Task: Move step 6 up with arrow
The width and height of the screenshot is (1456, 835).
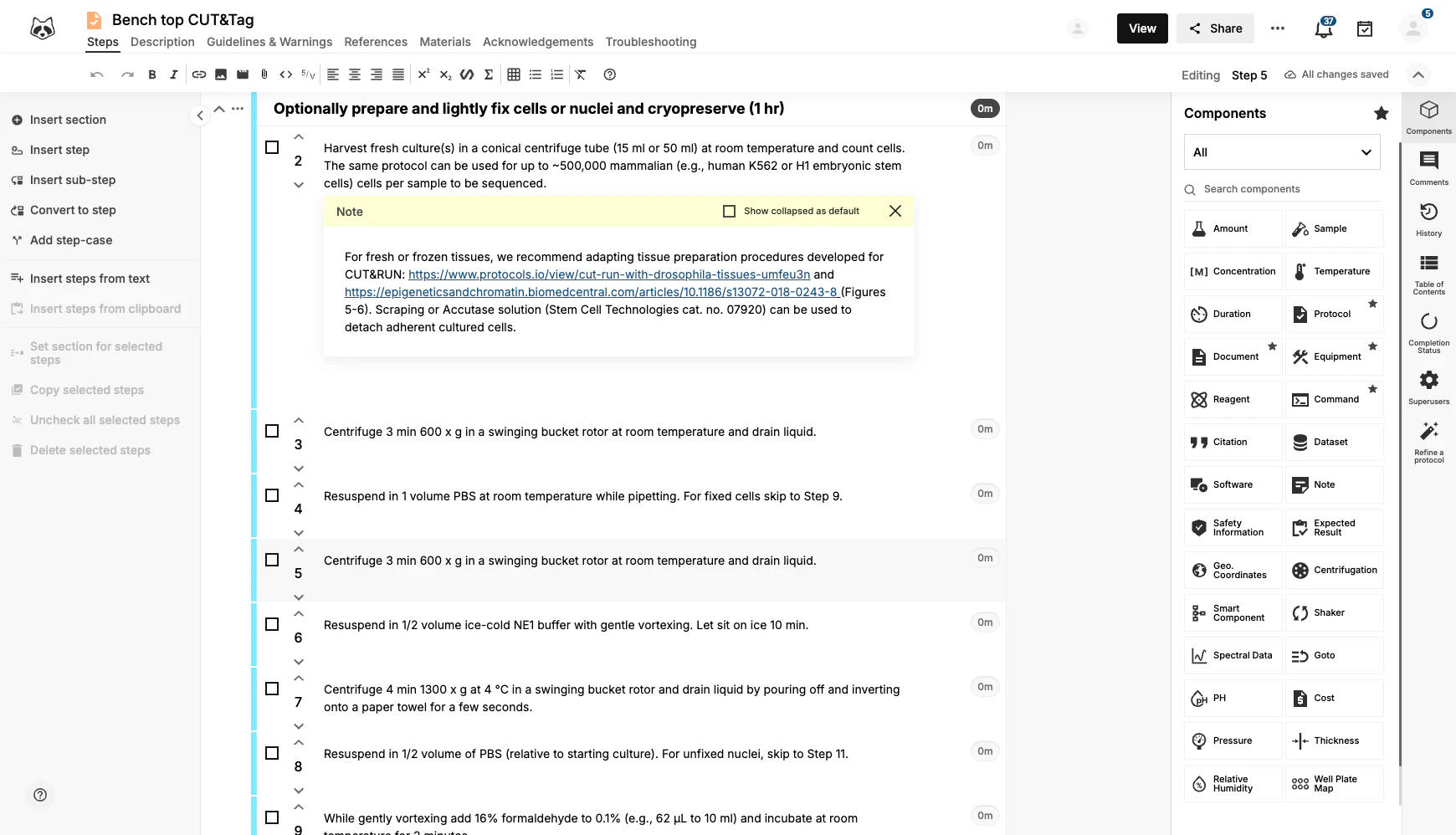Action: tap(299, 614)
